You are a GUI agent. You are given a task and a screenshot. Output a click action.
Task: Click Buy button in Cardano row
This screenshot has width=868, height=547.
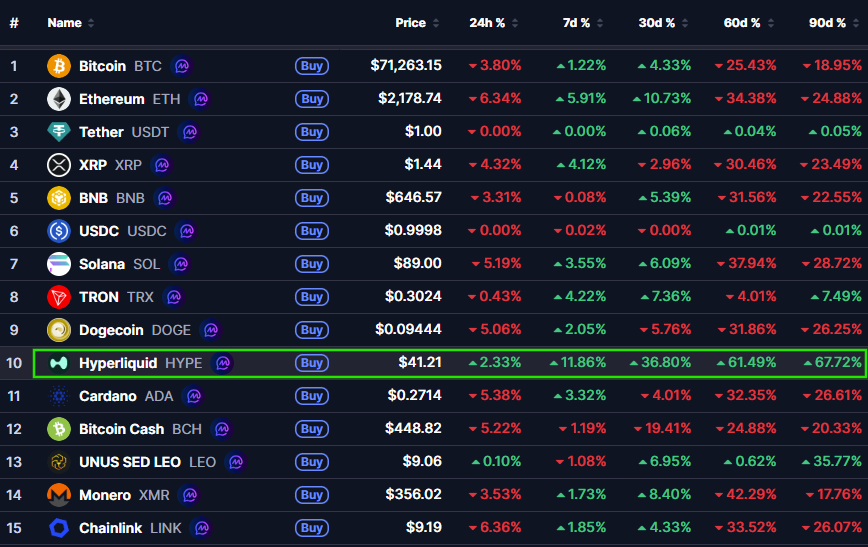click(x=312, y=396)
